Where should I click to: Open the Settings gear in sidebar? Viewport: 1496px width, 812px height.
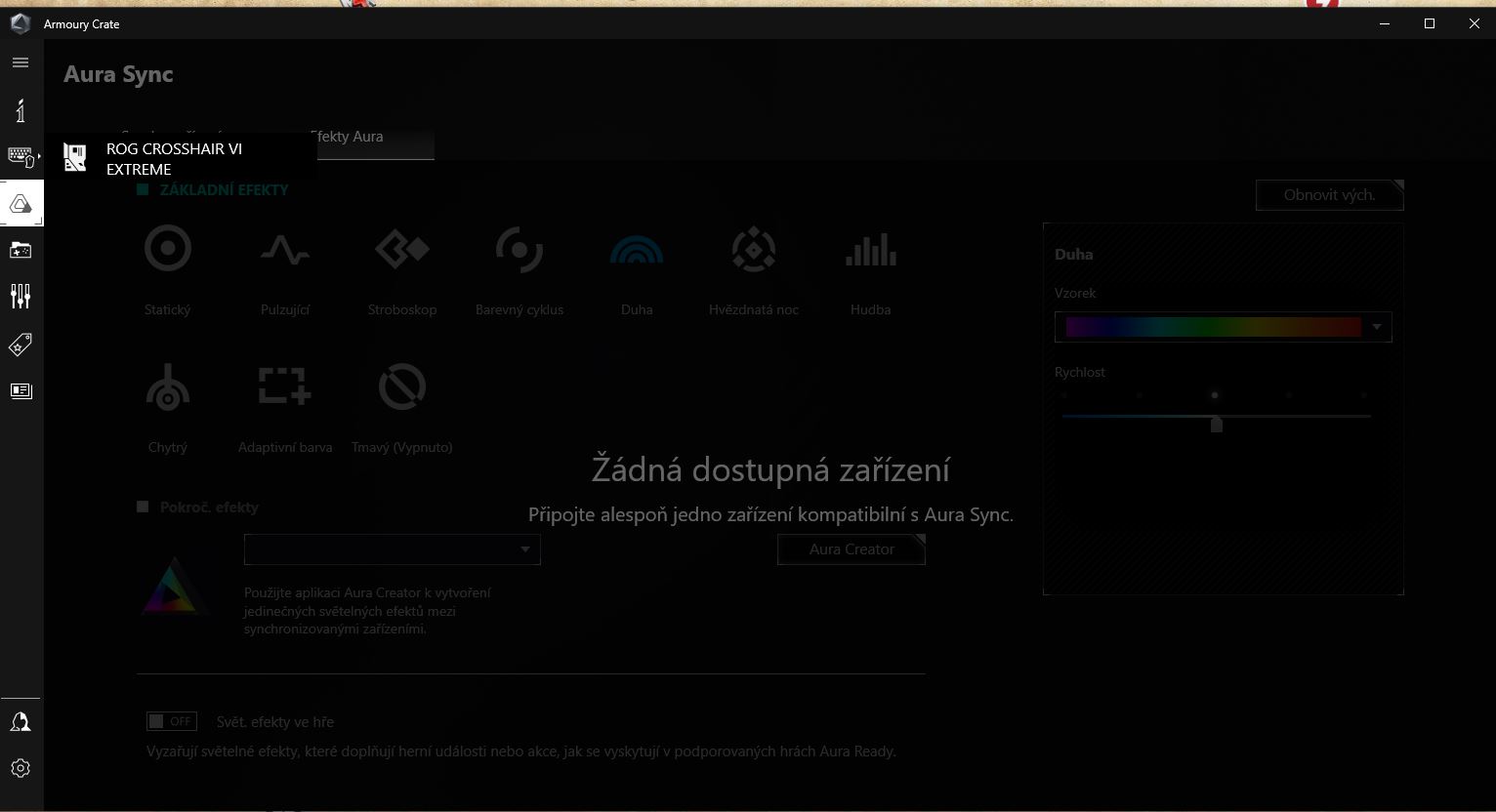click(21, 769)
